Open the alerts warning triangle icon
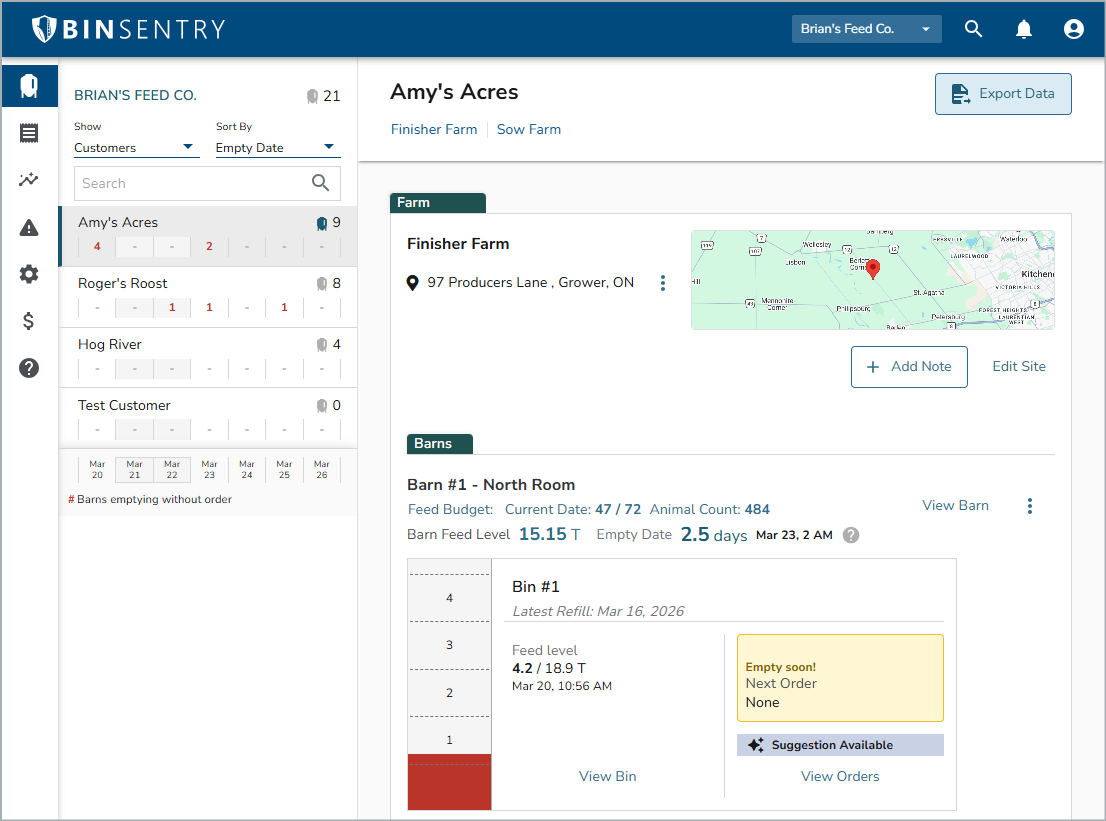This screenshot has width=1106, height=821. 29,228
